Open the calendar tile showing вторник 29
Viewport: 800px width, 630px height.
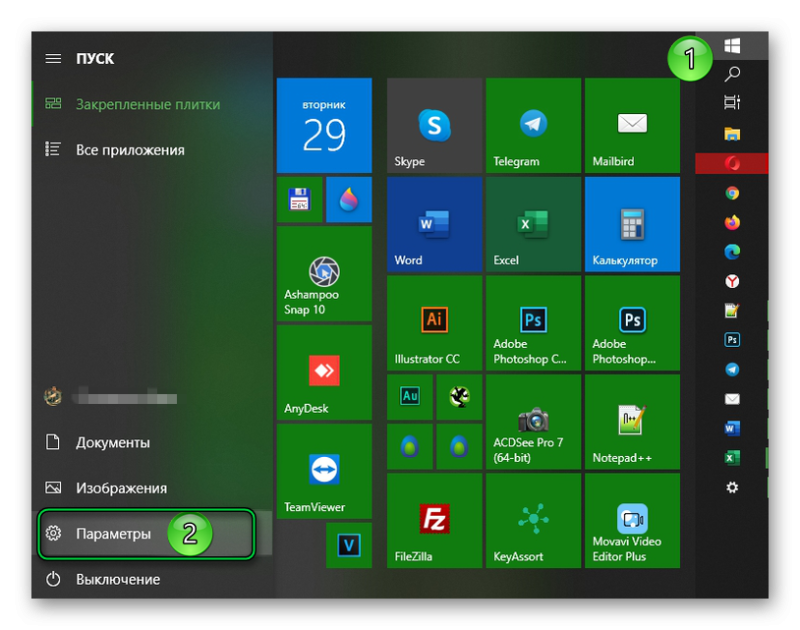(x=324, y=125)
